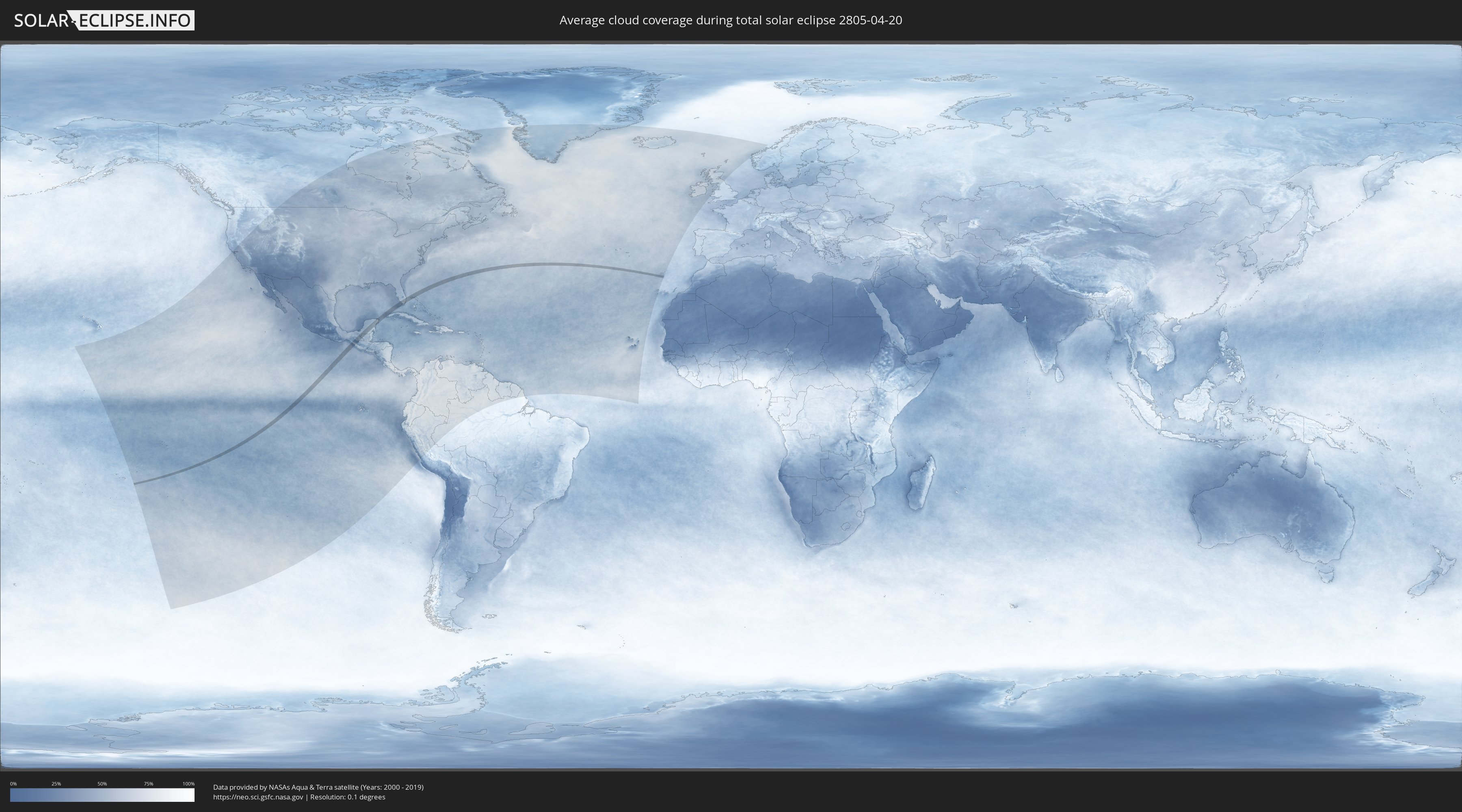Click the cloud coverage gradient color bar
The width and height of the screenshot is (1462, 812).
[102, 795]
